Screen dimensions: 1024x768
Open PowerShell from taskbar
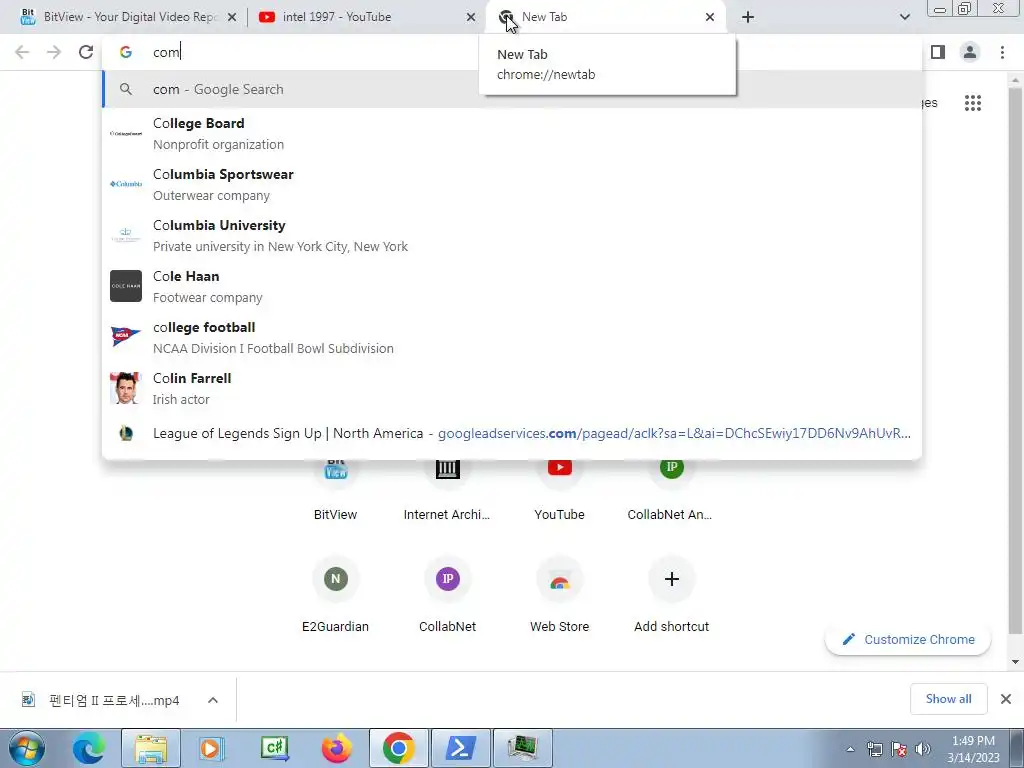460,748
